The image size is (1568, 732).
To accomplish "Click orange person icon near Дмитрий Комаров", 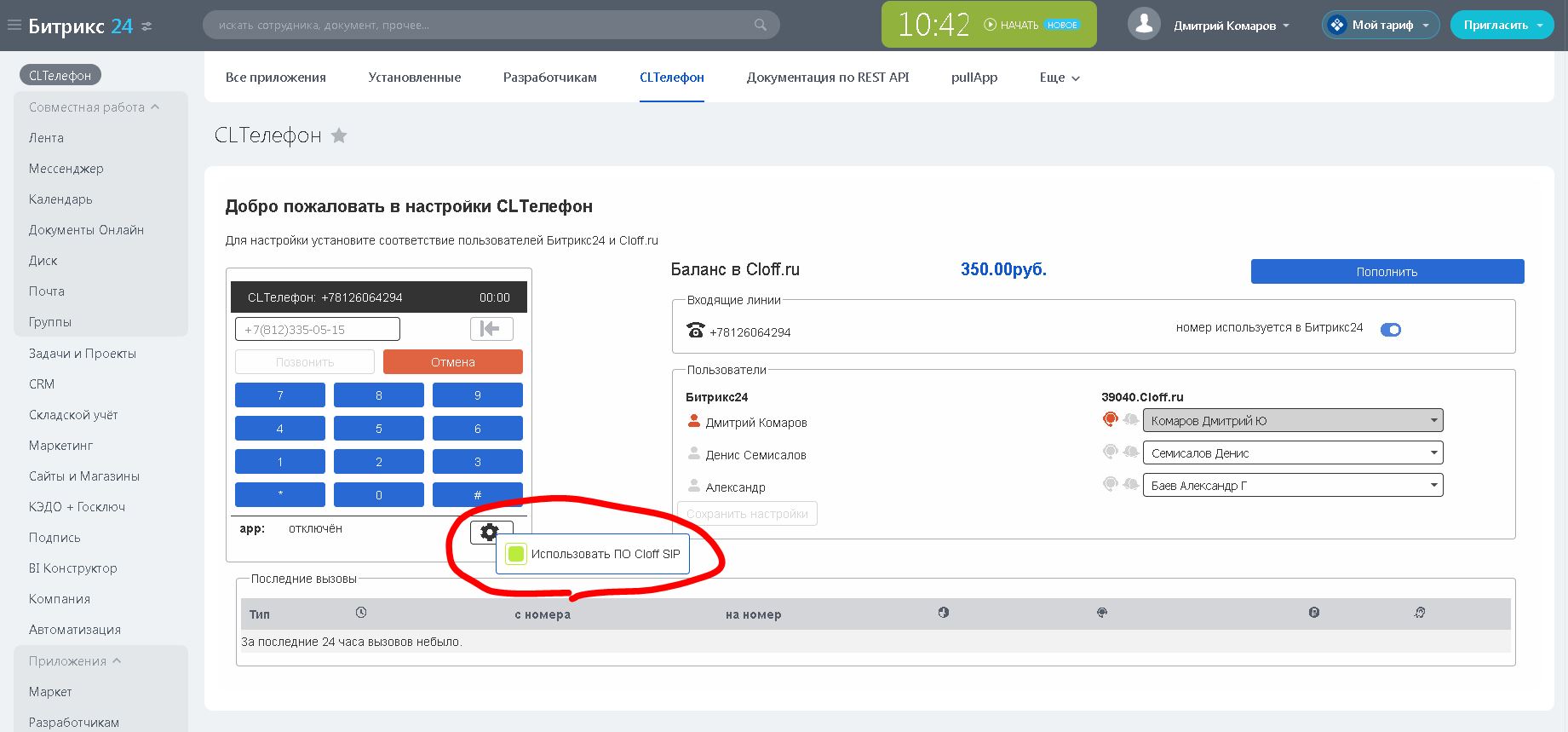I will 693,421.
